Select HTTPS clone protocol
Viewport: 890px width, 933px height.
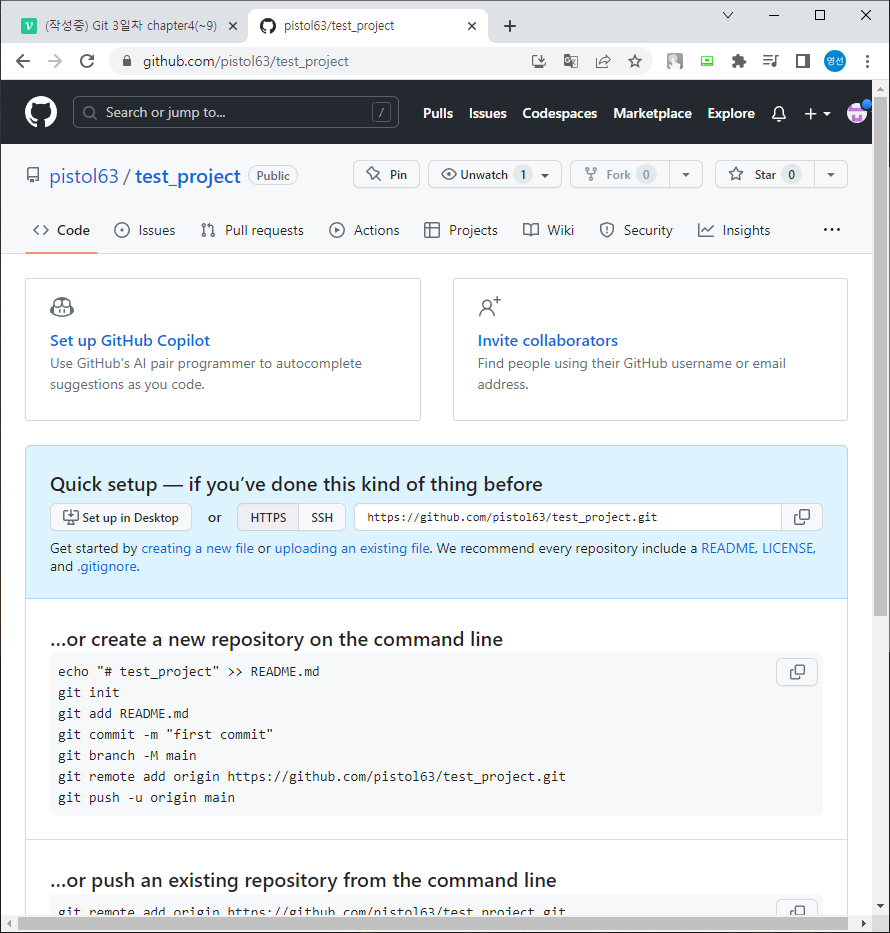(x=268, y=518)
